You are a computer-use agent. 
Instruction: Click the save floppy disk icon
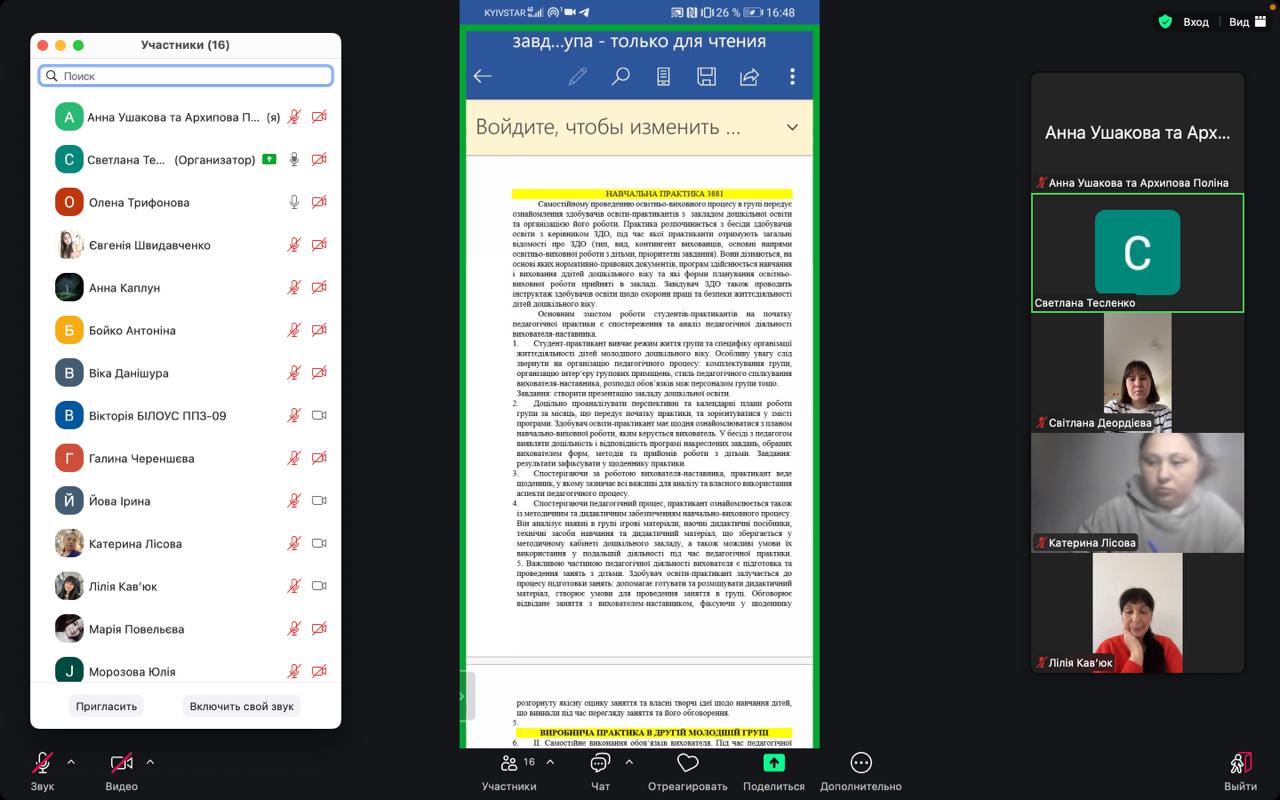click(706, 76)
